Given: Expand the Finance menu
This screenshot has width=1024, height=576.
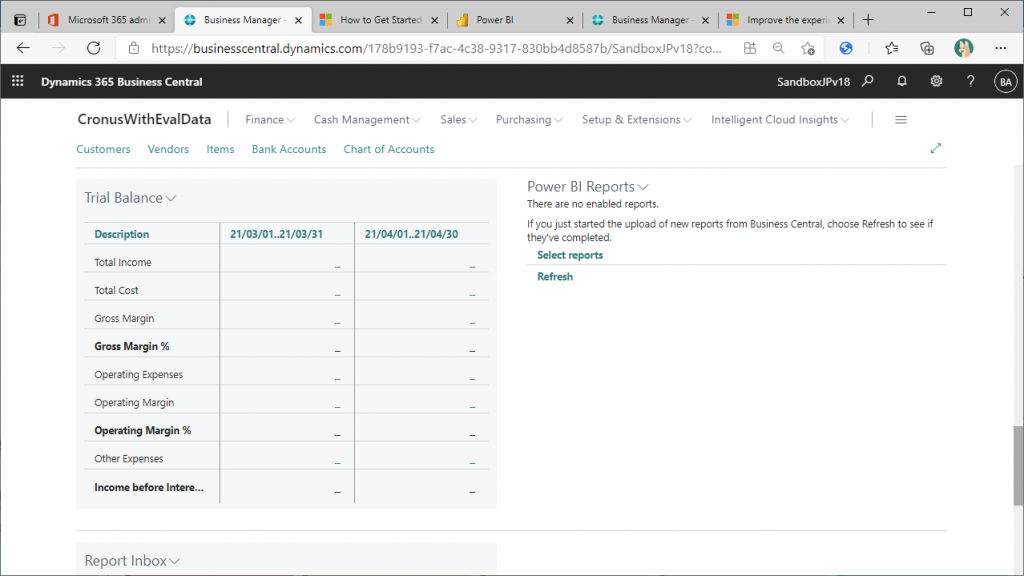Looking at the screenshot, I should pos(270,120).
